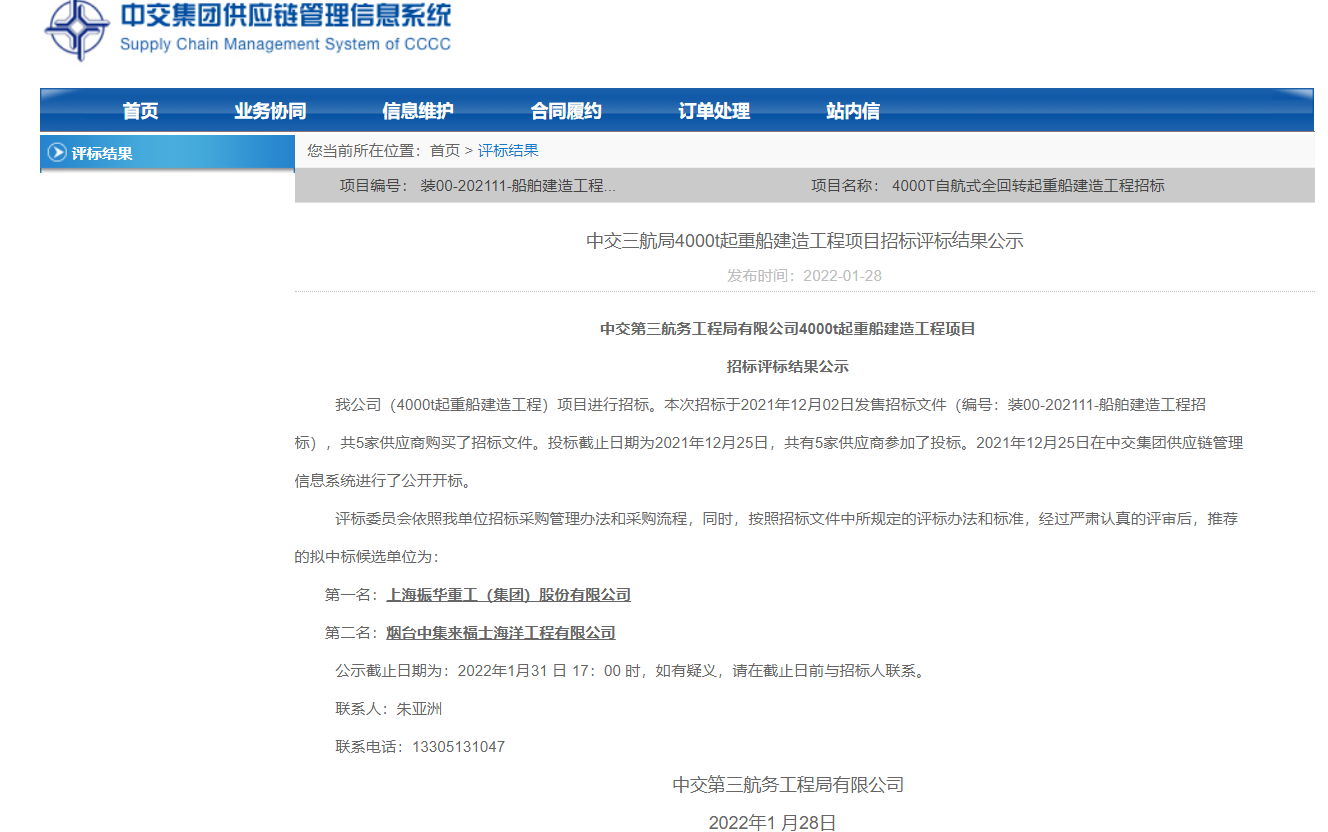Viewport: 1328px width, 832px height.
Task: Click first-place bidder 上海振华重工（集团）股份有限公司
Action: (509, 595)
